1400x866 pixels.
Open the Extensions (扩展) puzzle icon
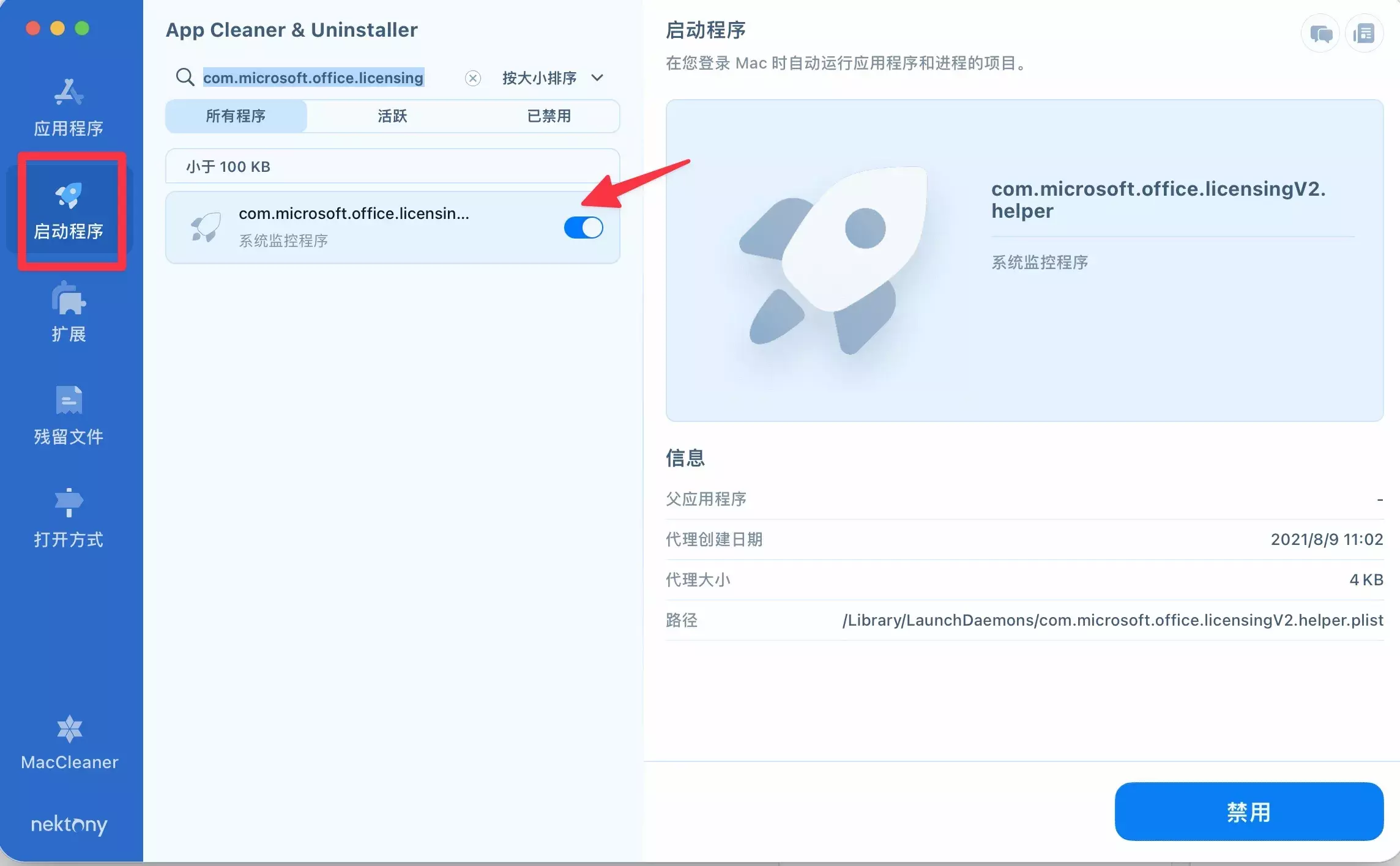click(69, 300)
